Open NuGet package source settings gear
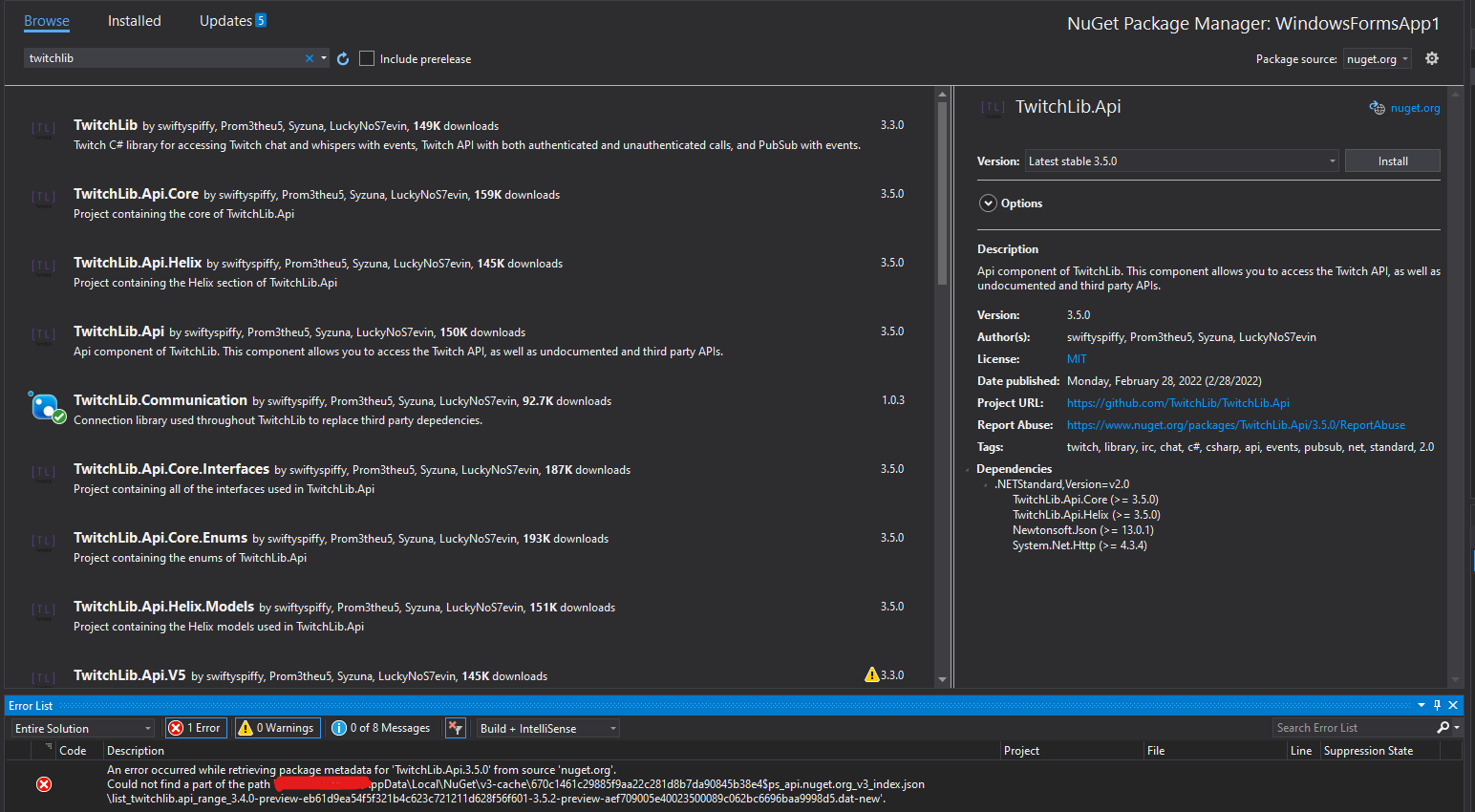 (x=1432, y=58)
